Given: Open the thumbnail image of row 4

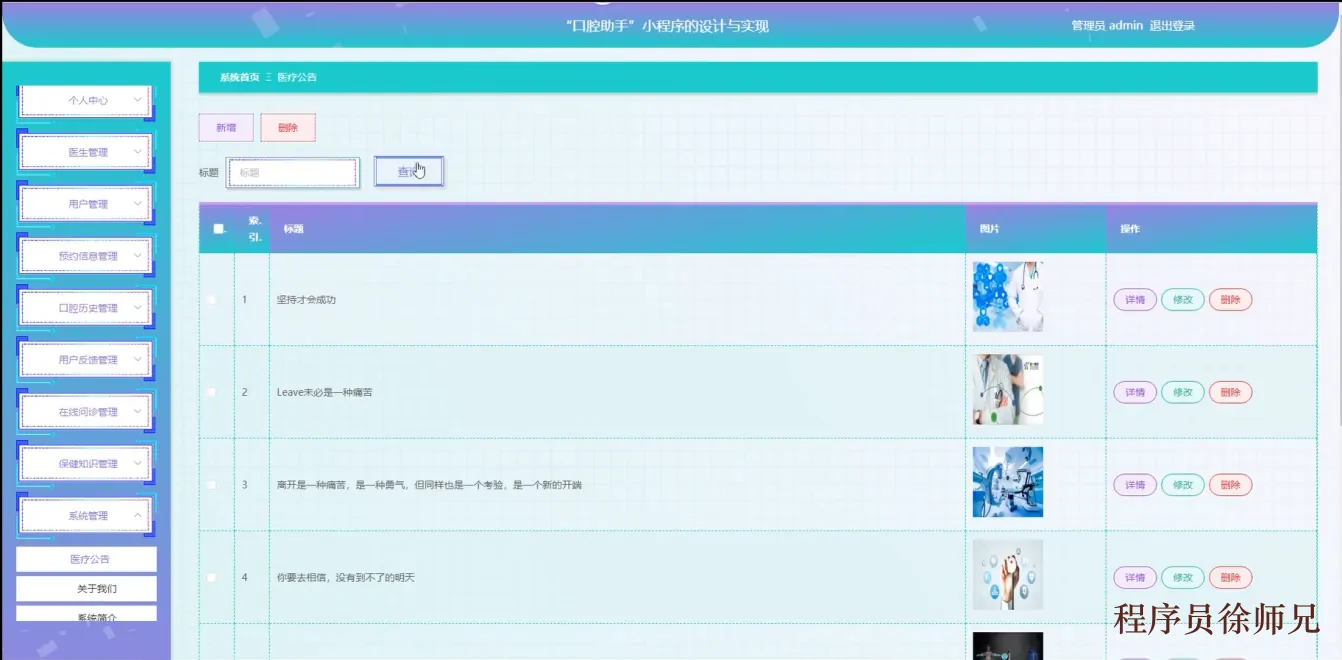Looking at the screenshot, I should click(x=1008, y=575).
